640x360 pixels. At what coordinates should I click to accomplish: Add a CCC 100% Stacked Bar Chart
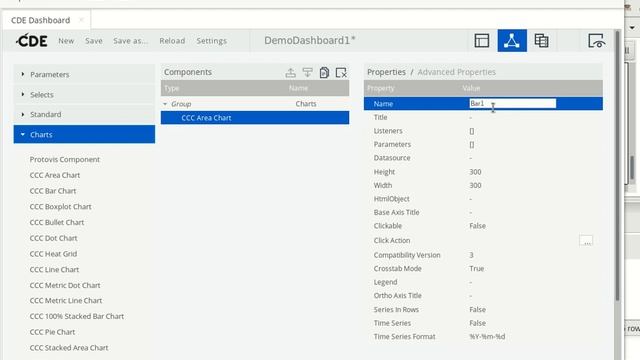click(x=77, y=316)
